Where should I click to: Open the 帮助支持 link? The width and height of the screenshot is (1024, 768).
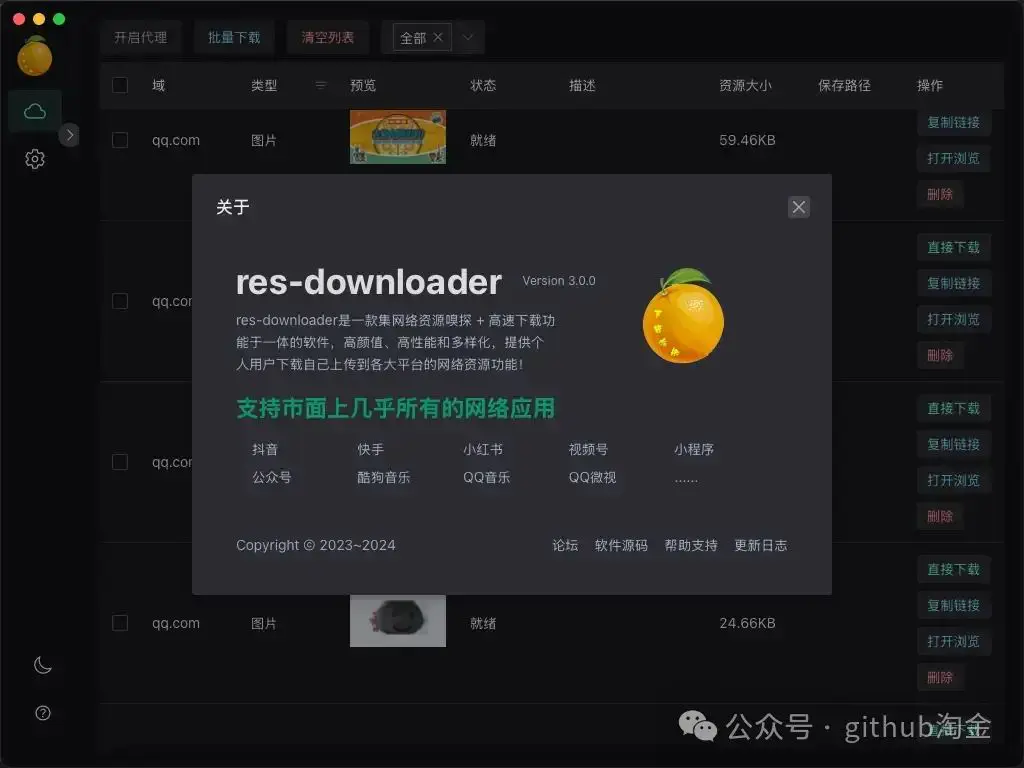[691, 545]
